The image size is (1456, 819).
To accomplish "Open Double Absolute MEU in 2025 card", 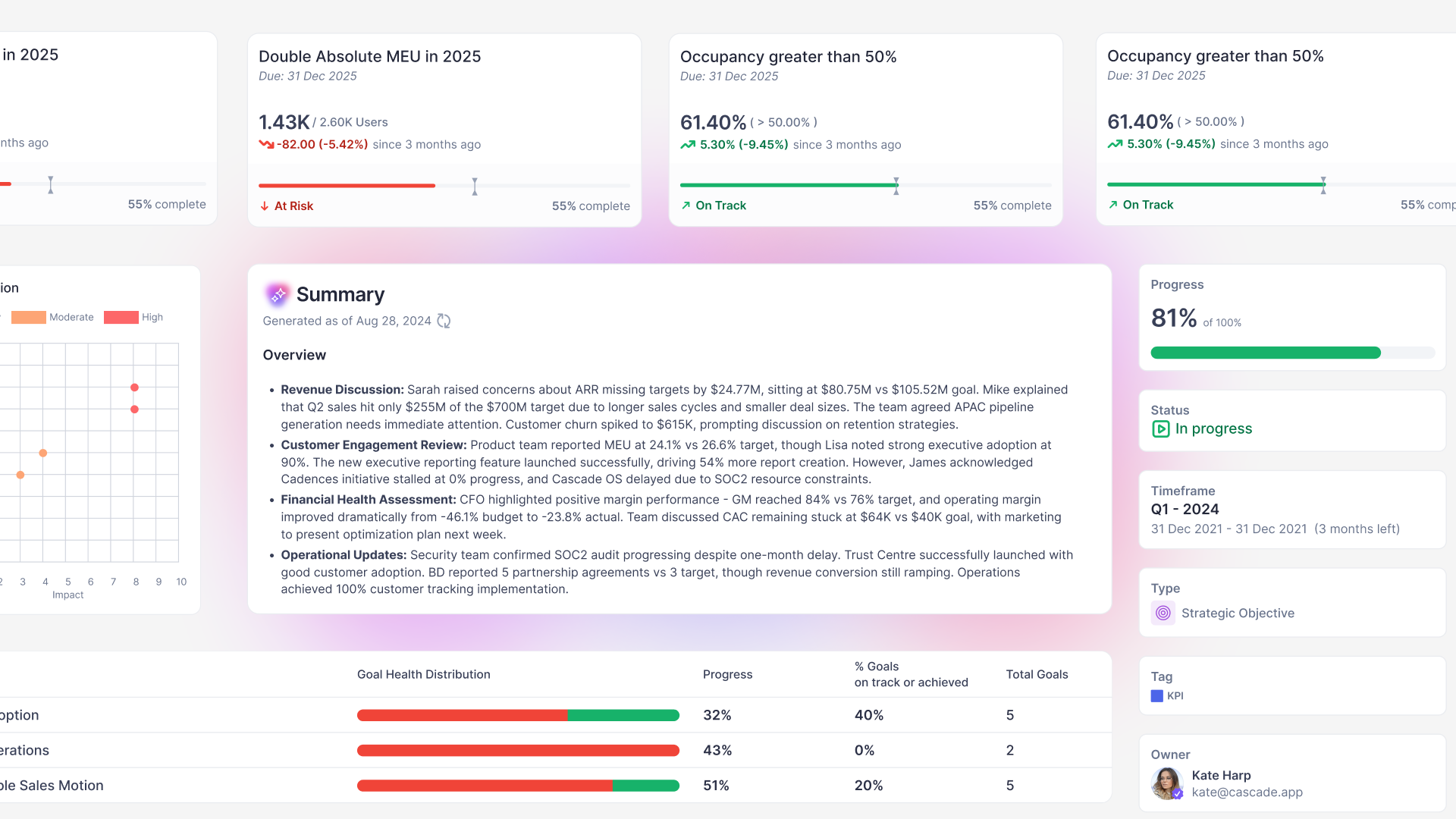I will click(444, 130).
